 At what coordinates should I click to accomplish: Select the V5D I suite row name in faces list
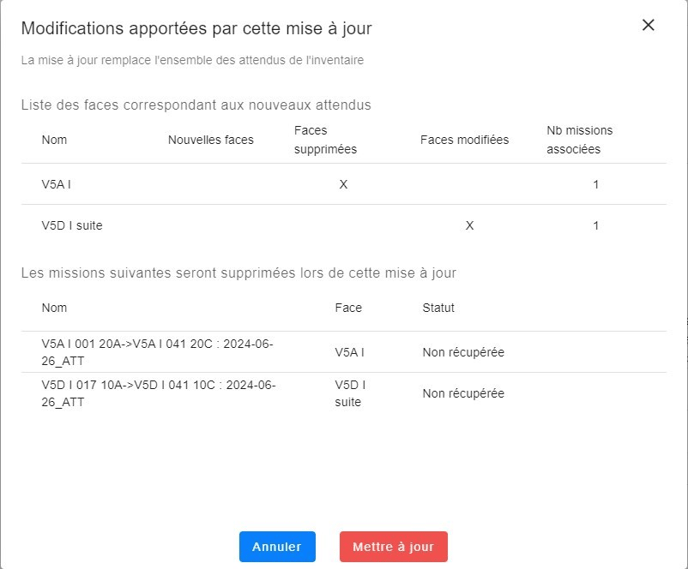point(72,226)
